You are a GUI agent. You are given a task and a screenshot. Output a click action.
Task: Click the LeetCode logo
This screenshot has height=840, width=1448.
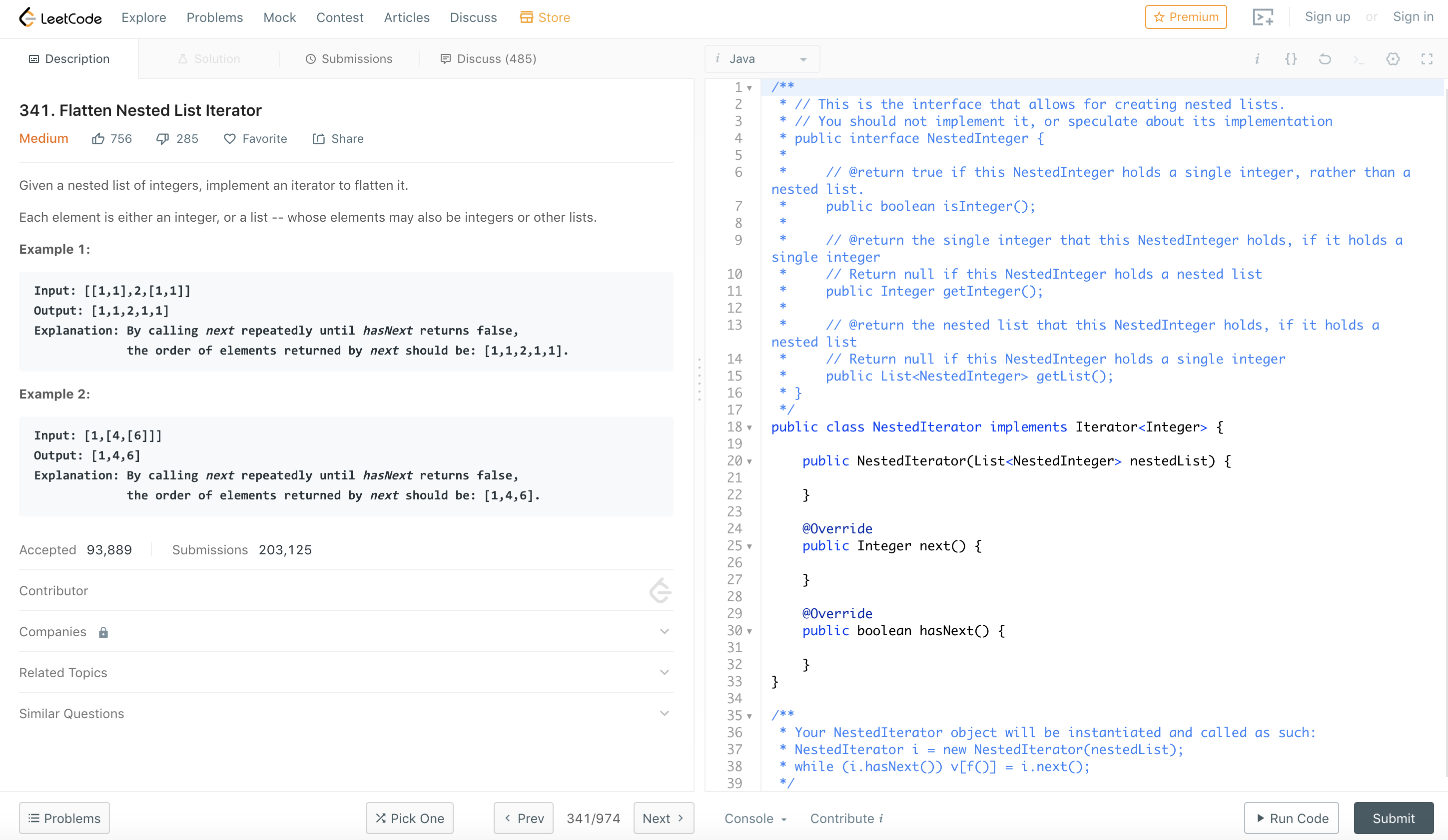coord(60,17)
